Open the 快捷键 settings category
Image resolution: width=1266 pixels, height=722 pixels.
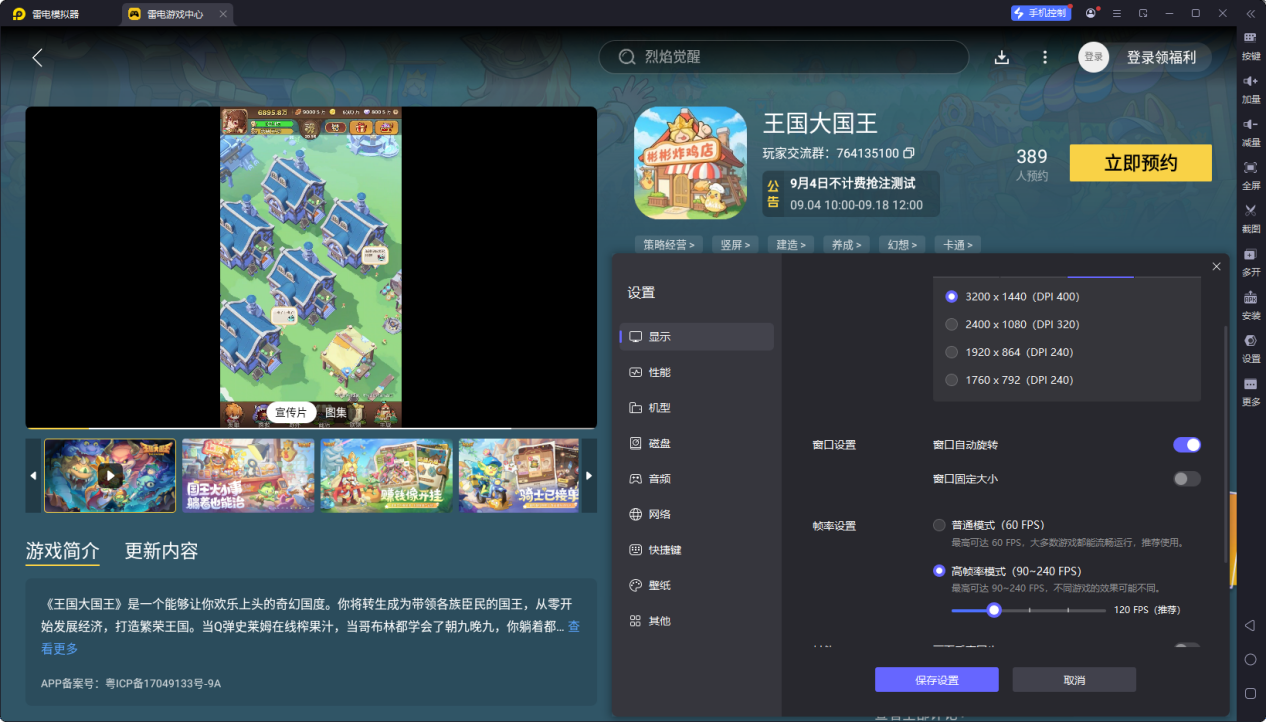click(697, 550)
